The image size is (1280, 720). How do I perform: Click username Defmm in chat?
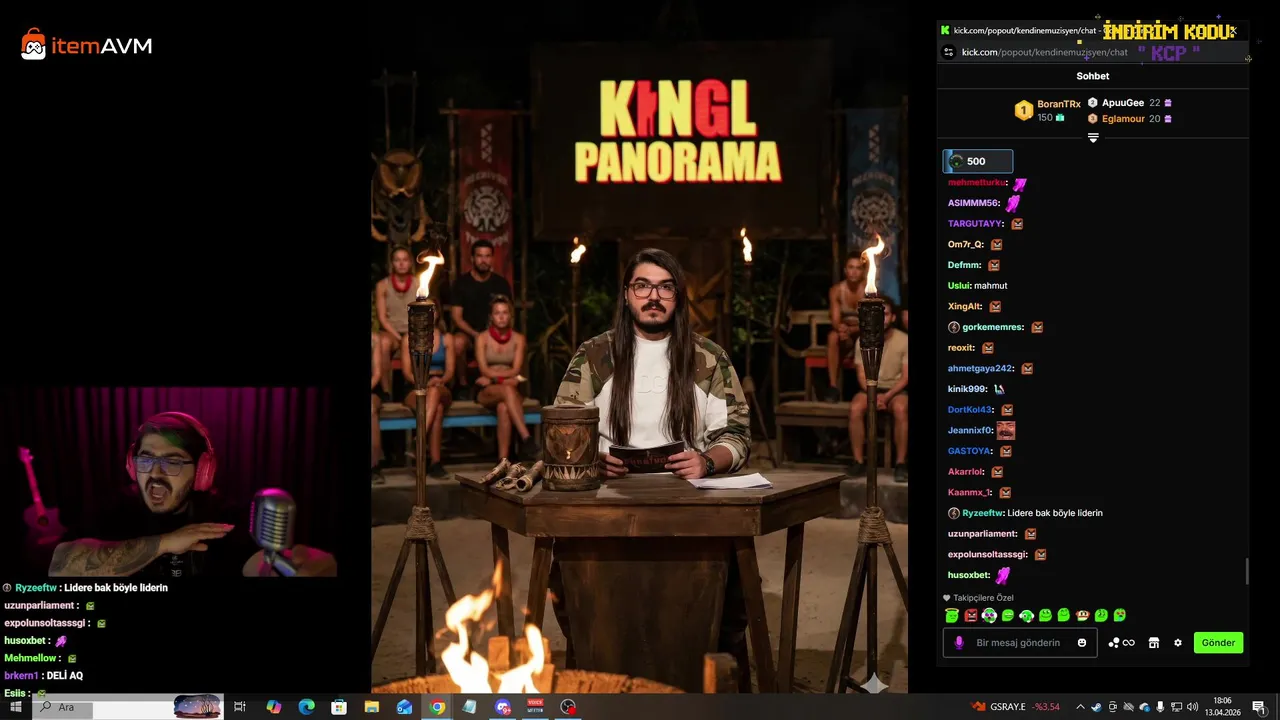pos(964,265)
